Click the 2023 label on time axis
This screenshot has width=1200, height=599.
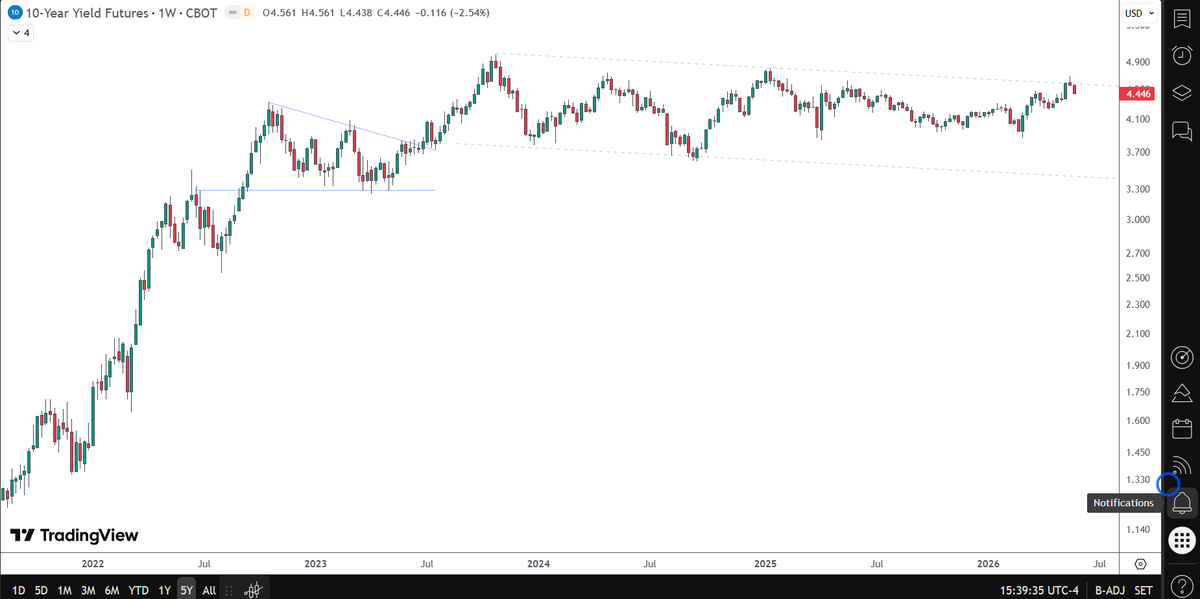coord(316,564)
